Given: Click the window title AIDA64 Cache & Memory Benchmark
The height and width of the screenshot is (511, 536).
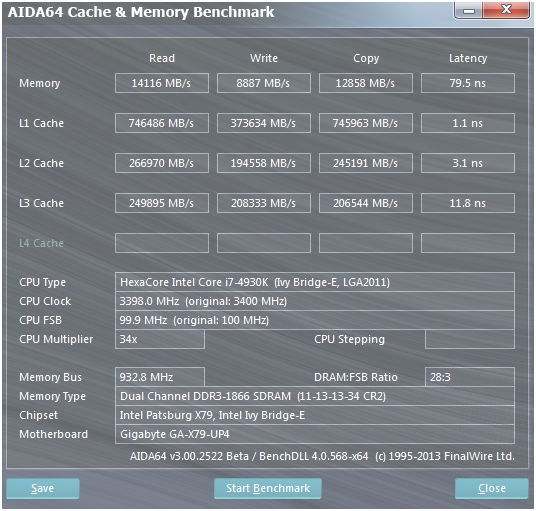Looking at the screenshot, I should [141, 12].
